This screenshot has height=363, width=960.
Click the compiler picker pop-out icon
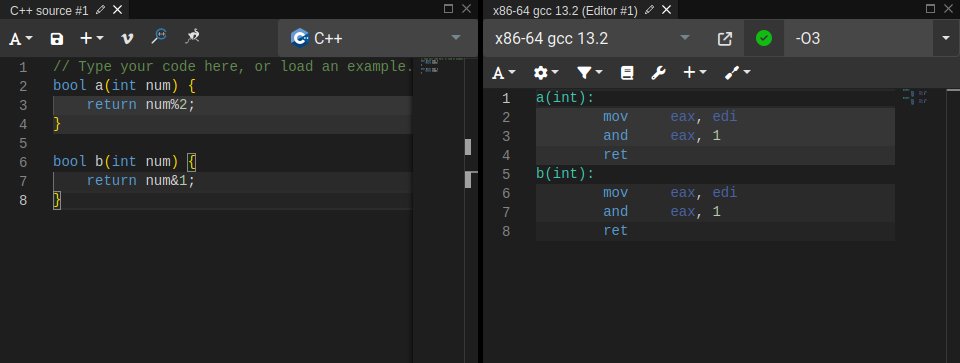(x=724, y=39)
